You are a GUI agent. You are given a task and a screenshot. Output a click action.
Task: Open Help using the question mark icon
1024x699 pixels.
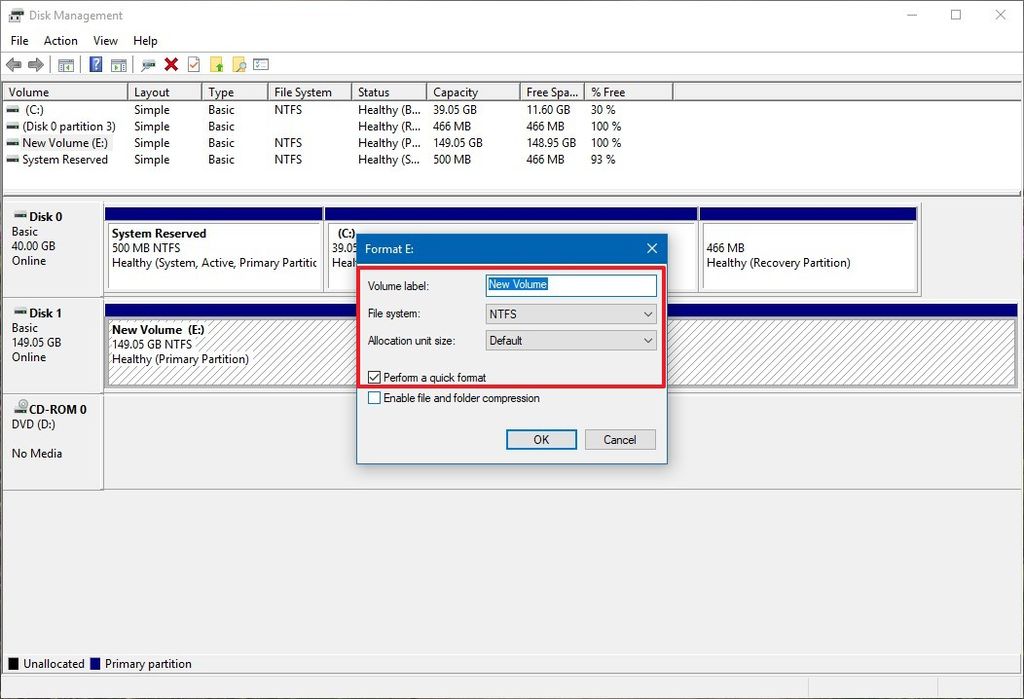point(94,64)
